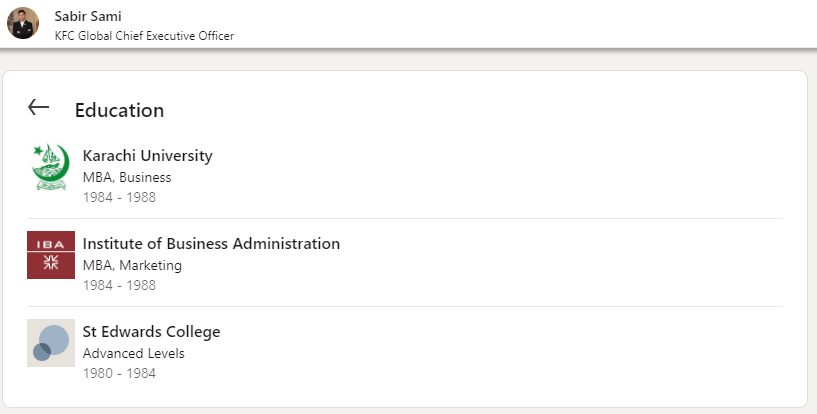
Task: Click the KFC Global Chief Executive Officer headline
Action: pyautogui.click(x=144, y=36)
